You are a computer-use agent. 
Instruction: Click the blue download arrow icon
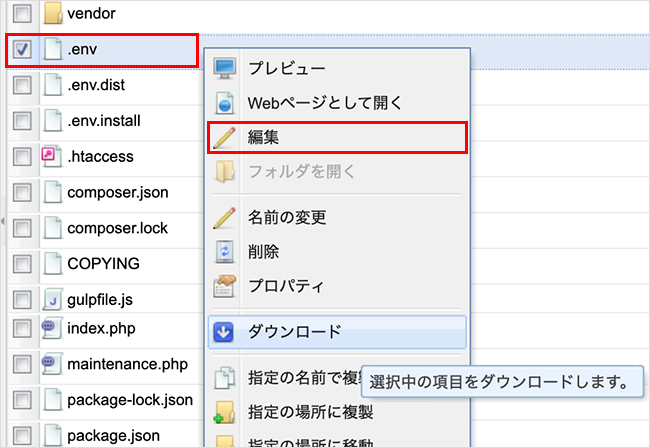225,331
